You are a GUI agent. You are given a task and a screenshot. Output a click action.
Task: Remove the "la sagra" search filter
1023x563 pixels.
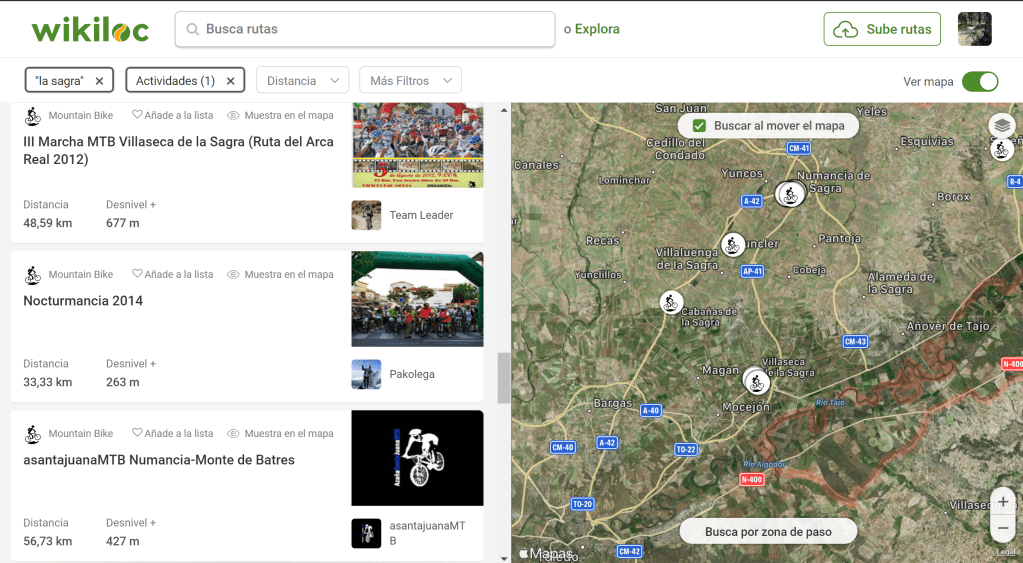coord(99,81)
